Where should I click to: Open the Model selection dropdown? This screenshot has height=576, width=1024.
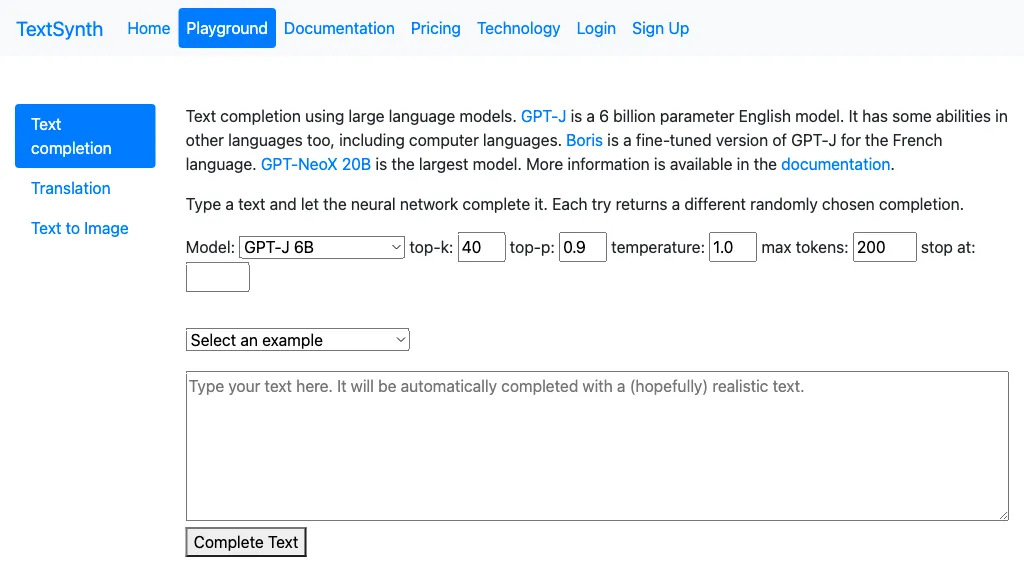(x=320, y=247)
